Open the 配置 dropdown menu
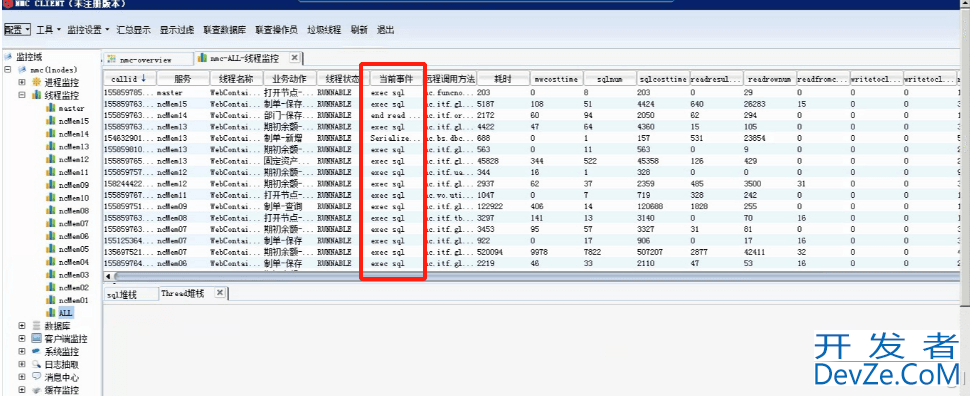The height and width of the screenshot is (396, 970). tap(17, 30)
